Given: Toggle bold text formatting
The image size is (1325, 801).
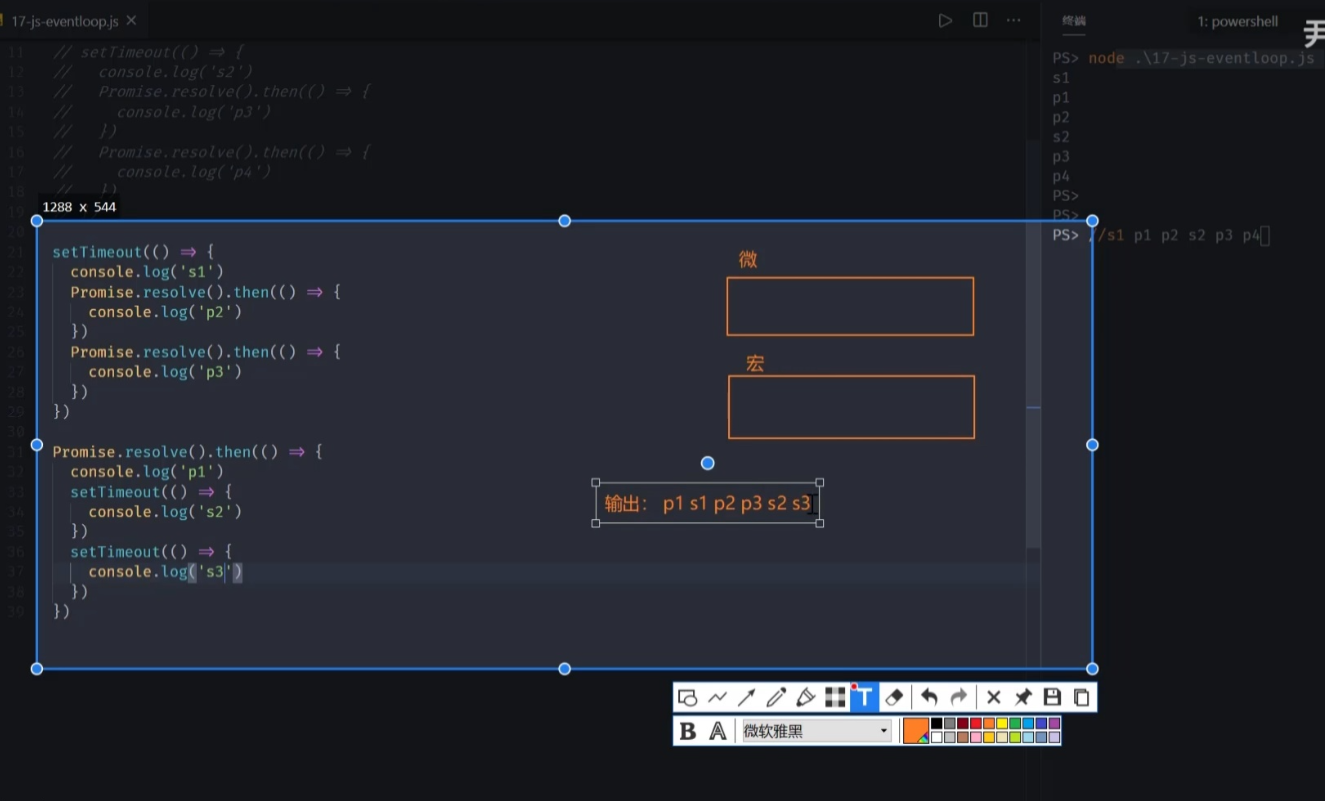Looking at the screenshot, I should click(x=688, y=731).
